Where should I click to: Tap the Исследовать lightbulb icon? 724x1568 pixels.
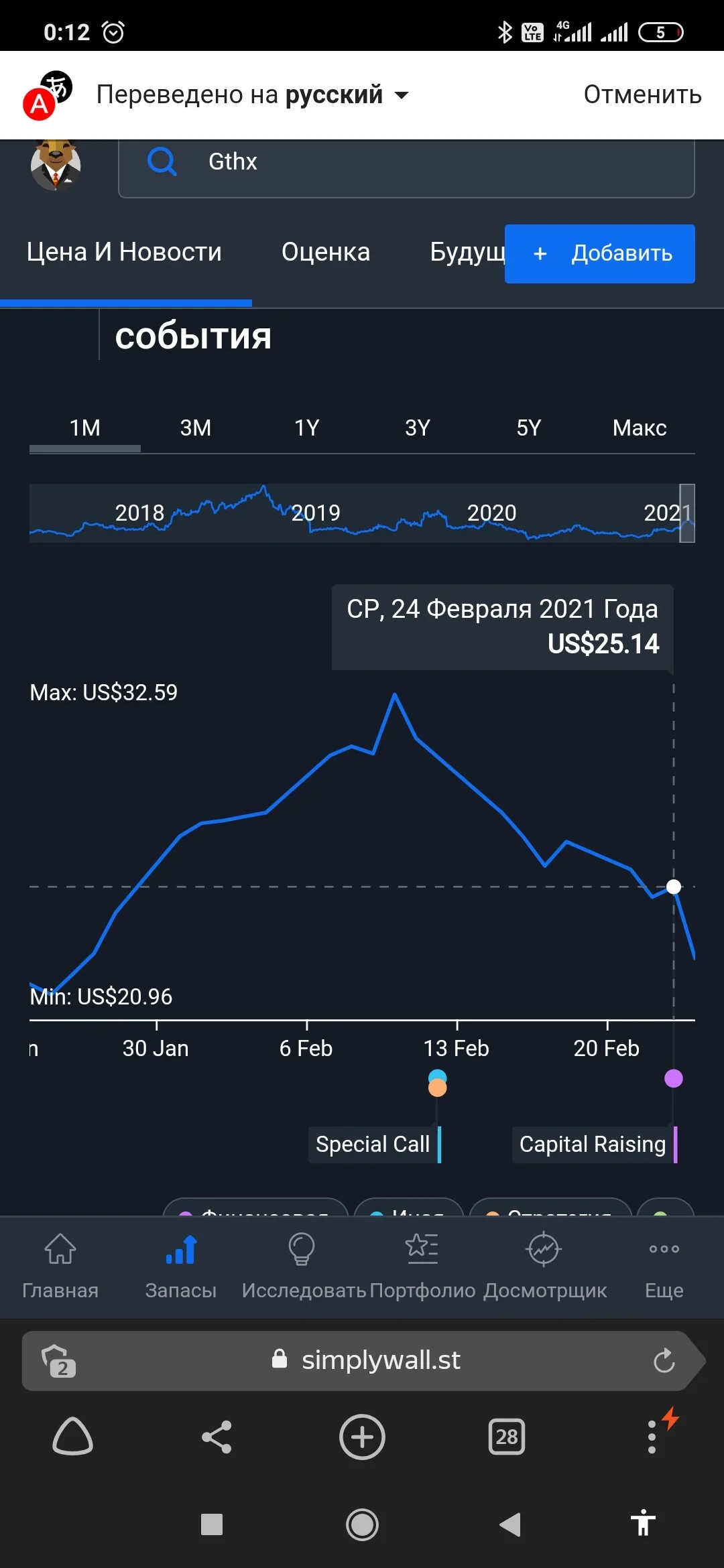point(302,1249)
